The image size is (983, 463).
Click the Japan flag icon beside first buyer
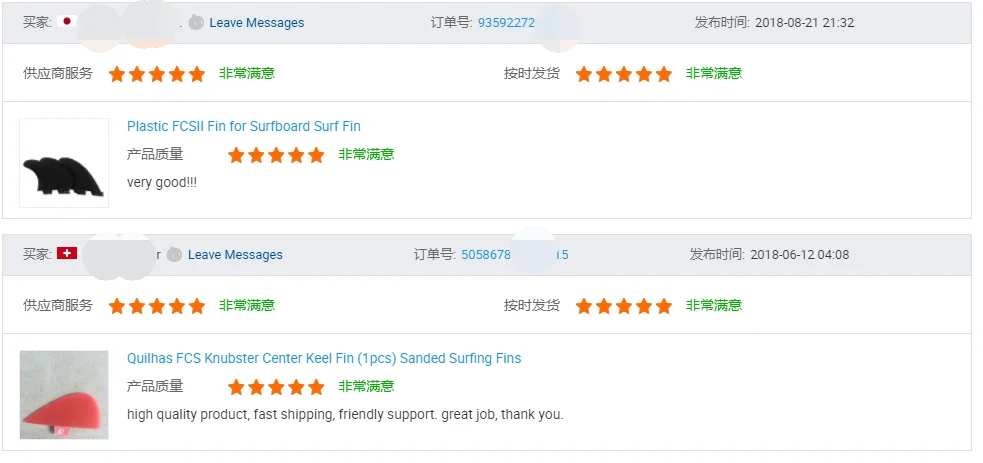click(68, 22)
